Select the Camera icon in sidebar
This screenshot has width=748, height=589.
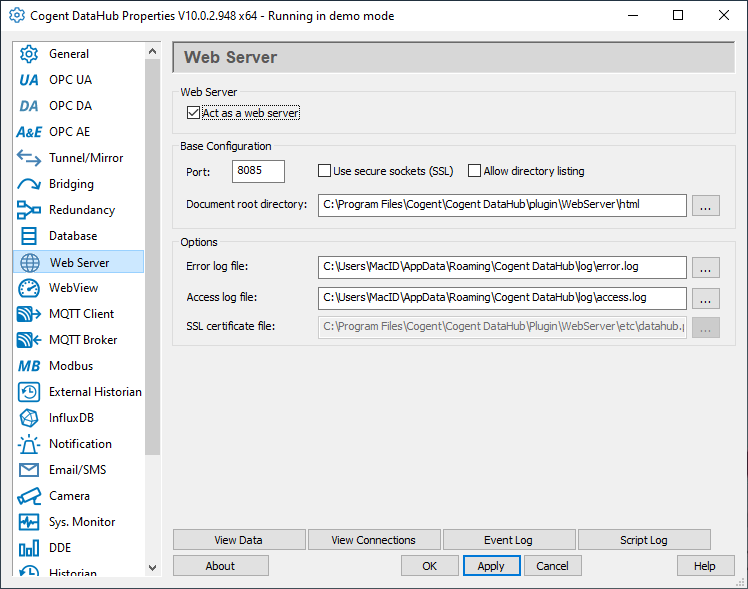(x=29, y=496)
